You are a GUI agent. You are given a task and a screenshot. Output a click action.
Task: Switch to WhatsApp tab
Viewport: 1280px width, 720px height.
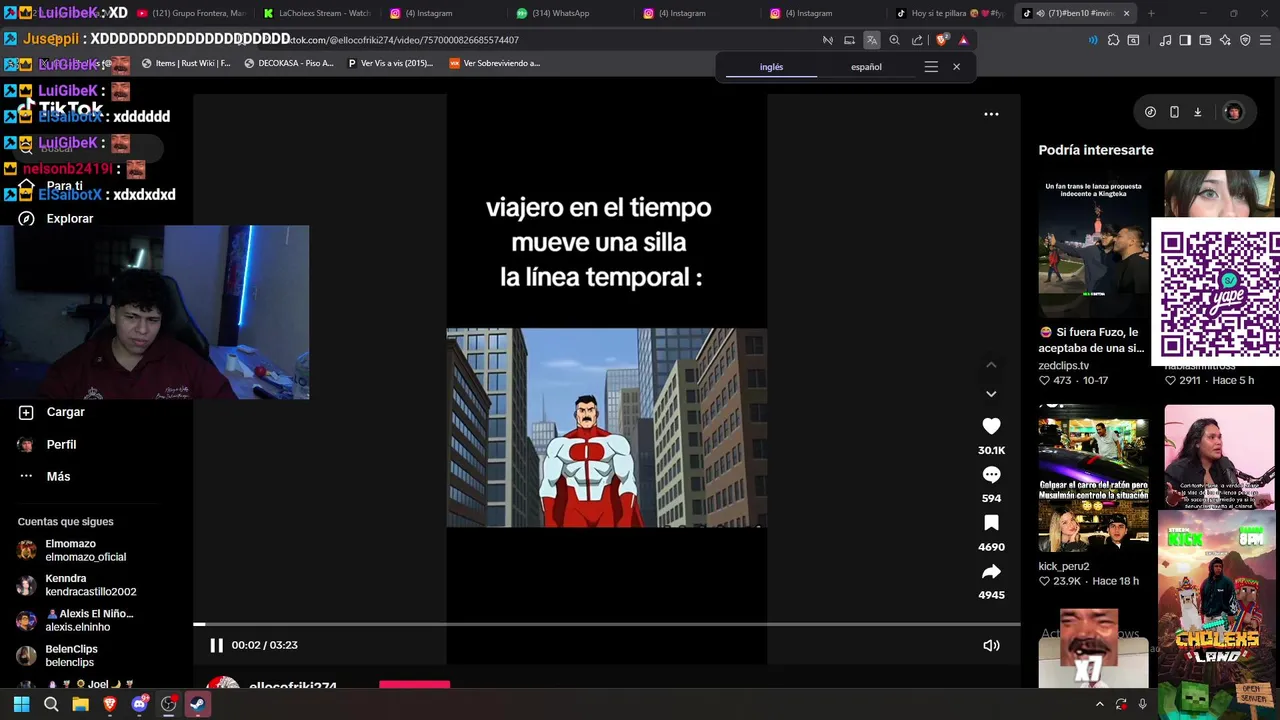(x=569, y=13)
